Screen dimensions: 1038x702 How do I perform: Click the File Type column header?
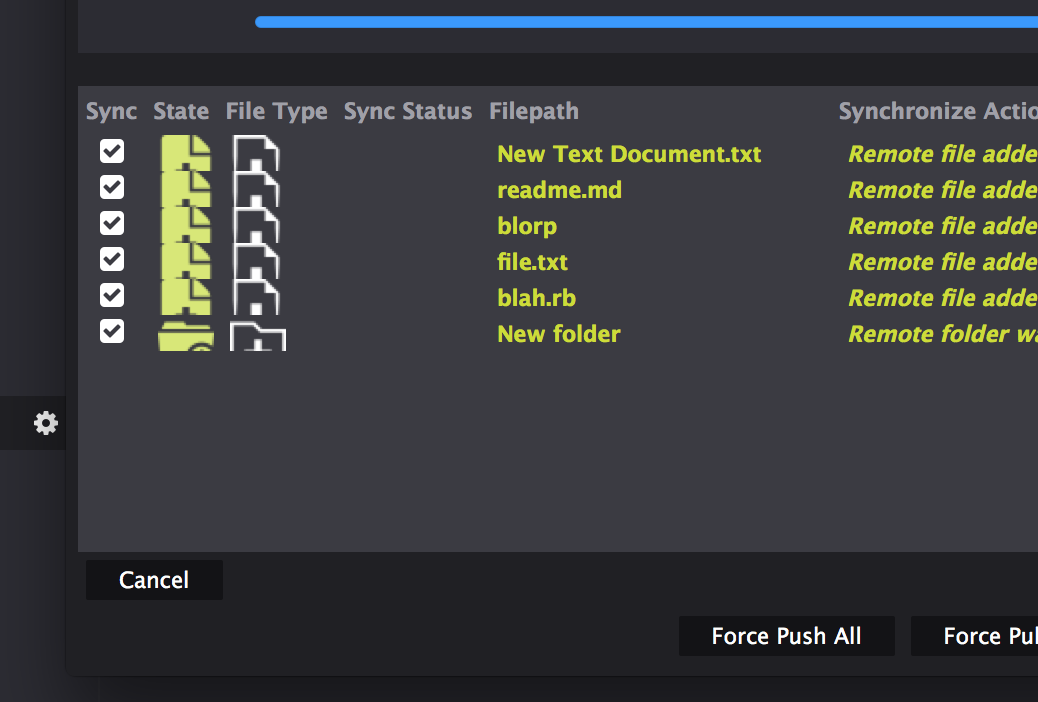pos(277,111)
